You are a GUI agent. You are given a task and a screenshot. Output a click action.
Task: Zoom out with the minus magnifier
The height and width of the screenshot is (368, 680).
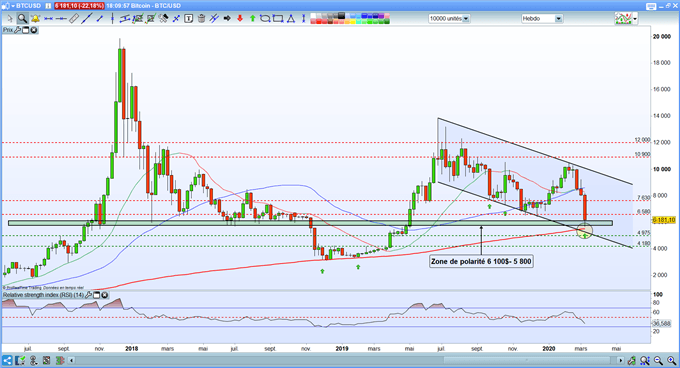coord(658,360)
